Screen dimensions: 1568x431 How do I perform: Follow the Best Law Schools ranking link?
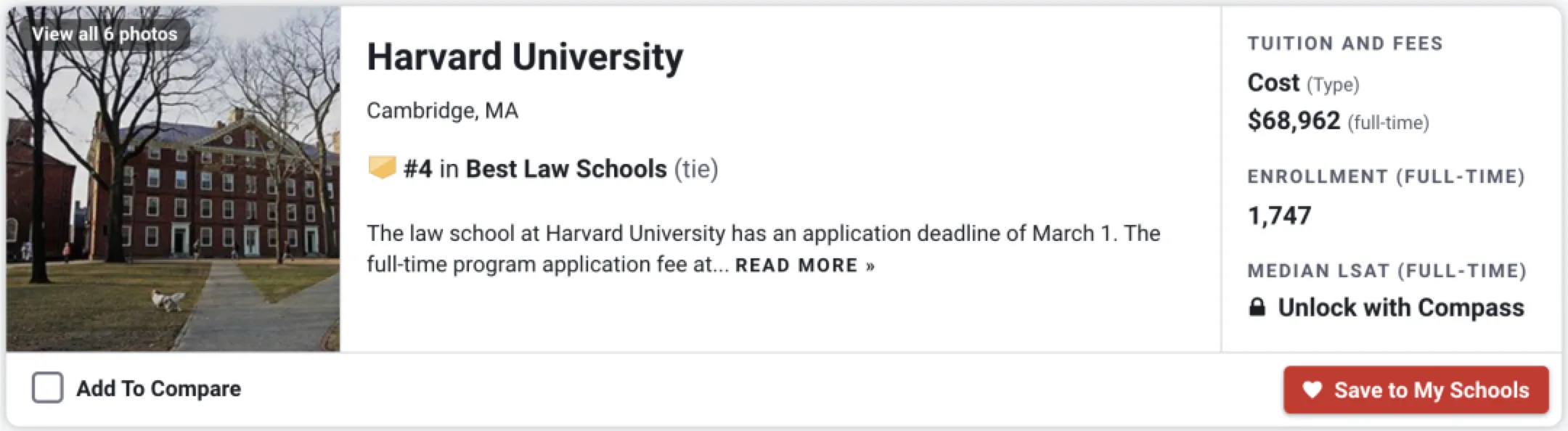[x=565, y=168]
